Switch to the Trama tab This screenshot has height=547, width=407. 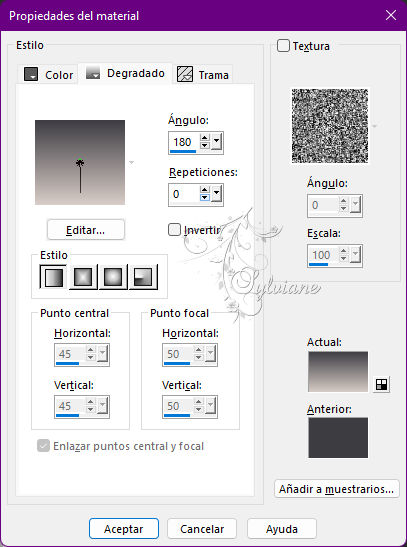[x=204, y=75]
